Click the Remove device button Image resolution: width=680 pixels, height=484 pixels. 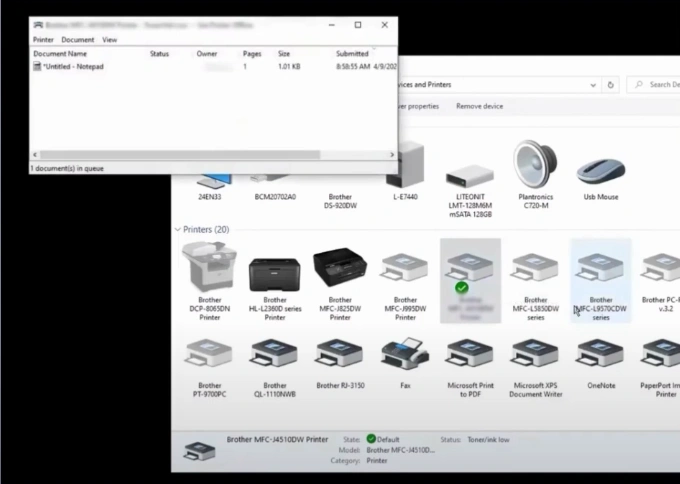479,106
